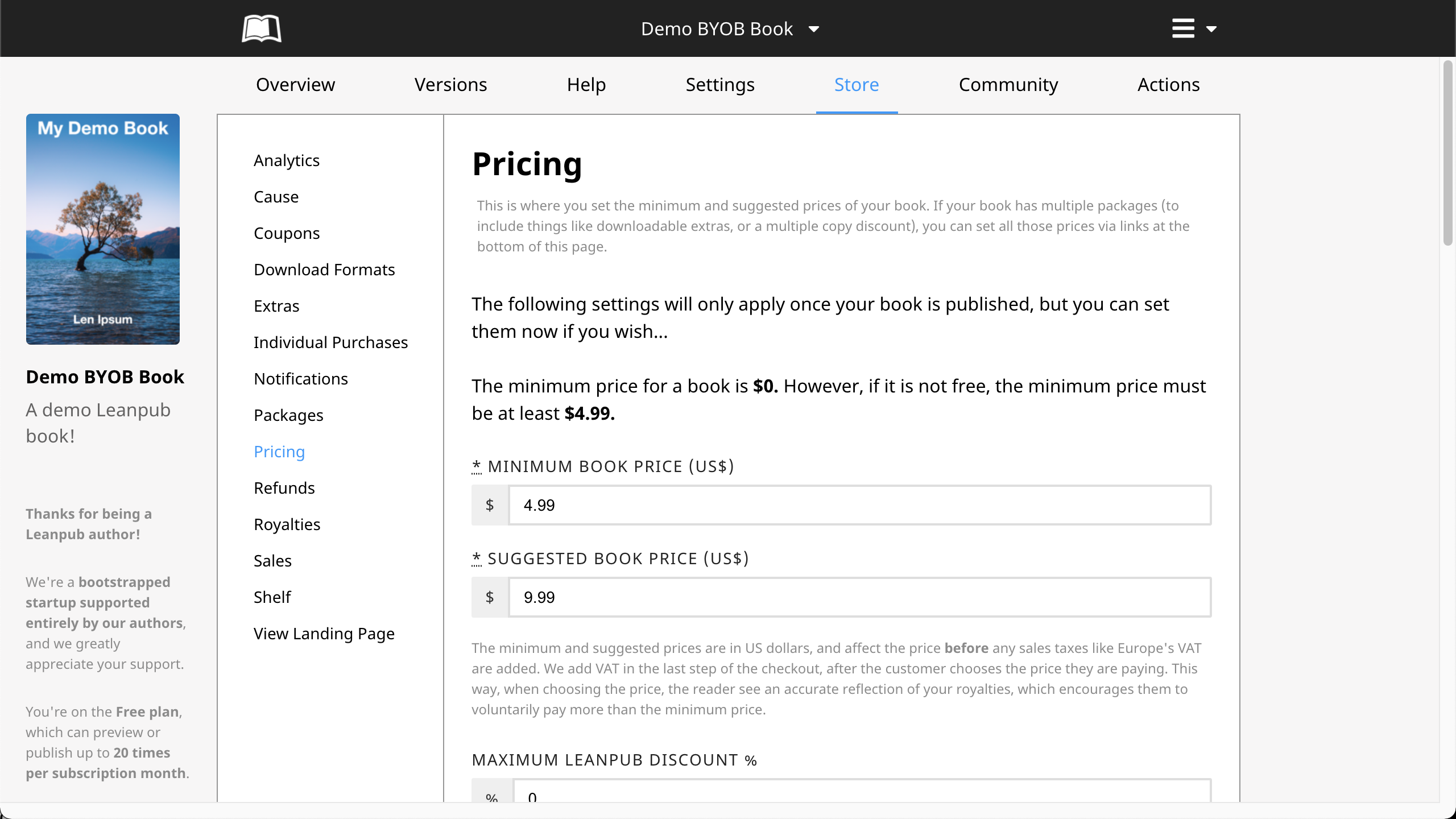
Task: Click the arrow beside the hamburger menu
Action: pyautogui.click(x=1211, y=29)
